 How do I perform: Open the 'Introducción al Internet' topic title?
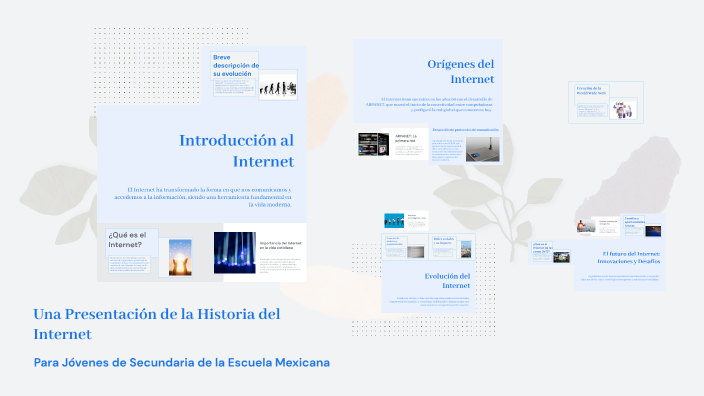click(x=237, y=151)
